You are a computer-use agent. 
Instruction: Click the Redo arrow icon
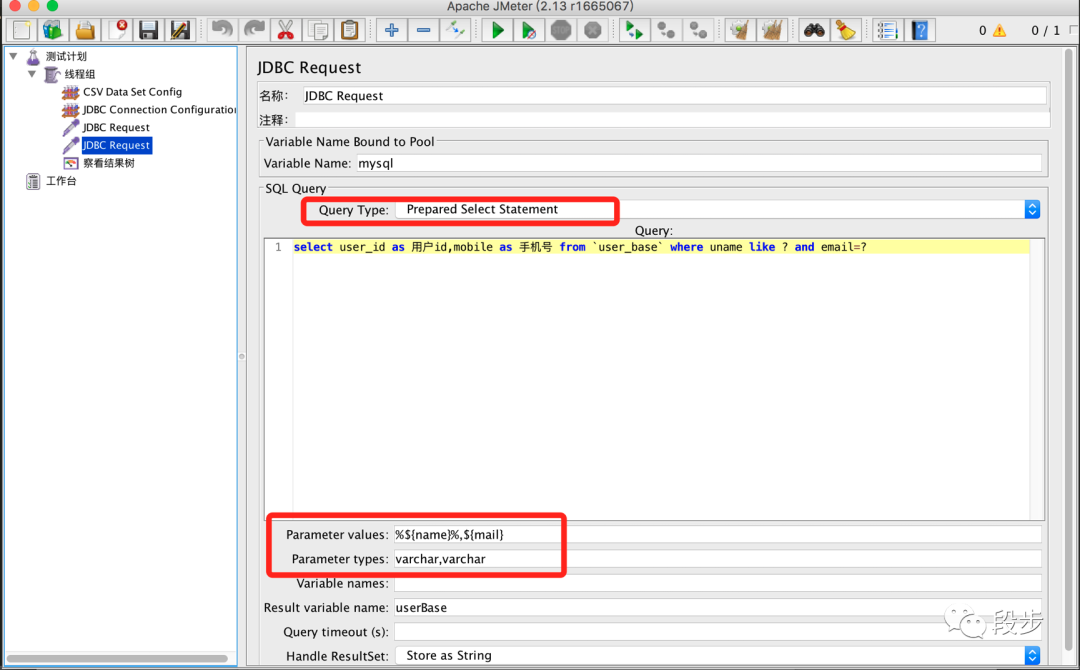coord(253,30)
